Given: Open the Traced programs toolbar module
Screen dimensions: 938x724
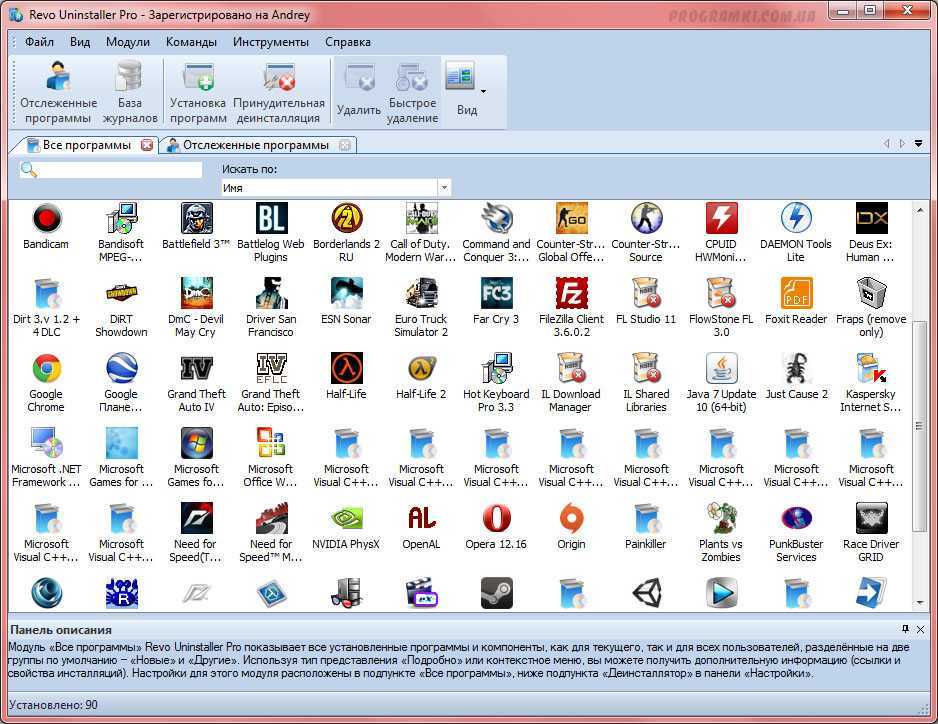Looking at the screenshot, I should pos(58,92).
